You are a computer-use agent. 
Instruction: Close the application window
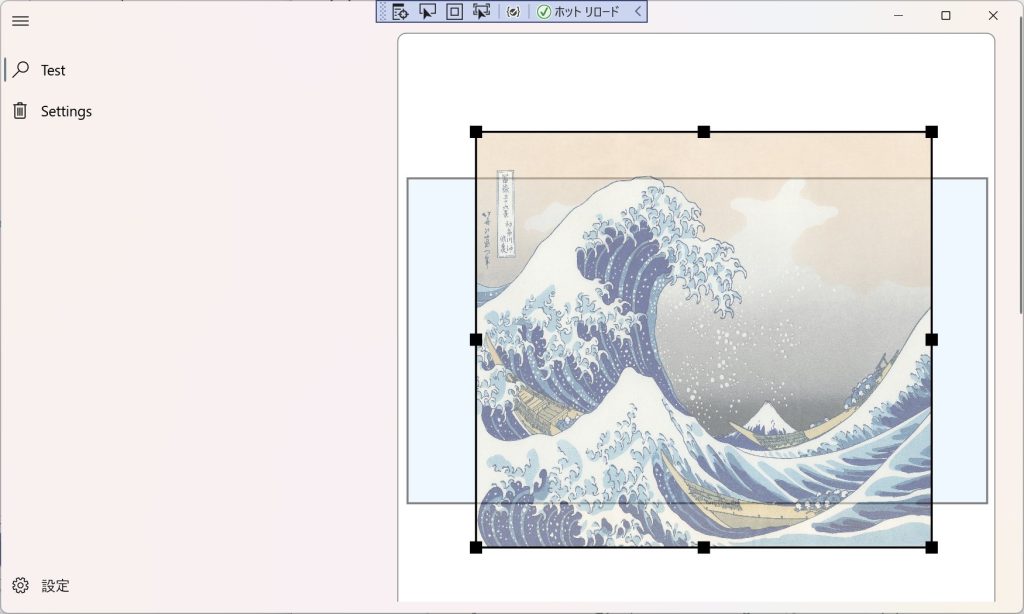(x=993, y=15)
